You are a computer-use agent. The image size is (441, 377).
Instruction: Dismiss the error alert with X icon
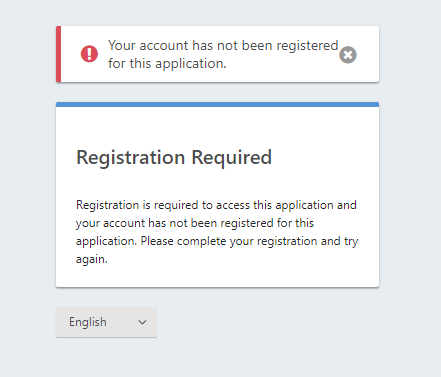[348, 55]
